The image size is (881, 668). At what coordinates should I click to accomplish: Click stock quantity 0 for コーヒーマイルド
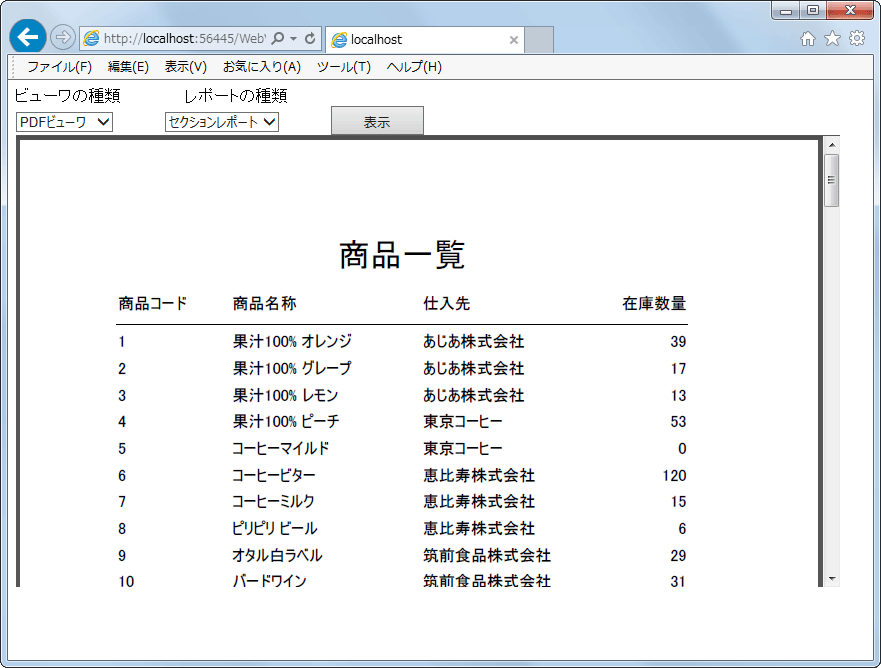[682, 448]
